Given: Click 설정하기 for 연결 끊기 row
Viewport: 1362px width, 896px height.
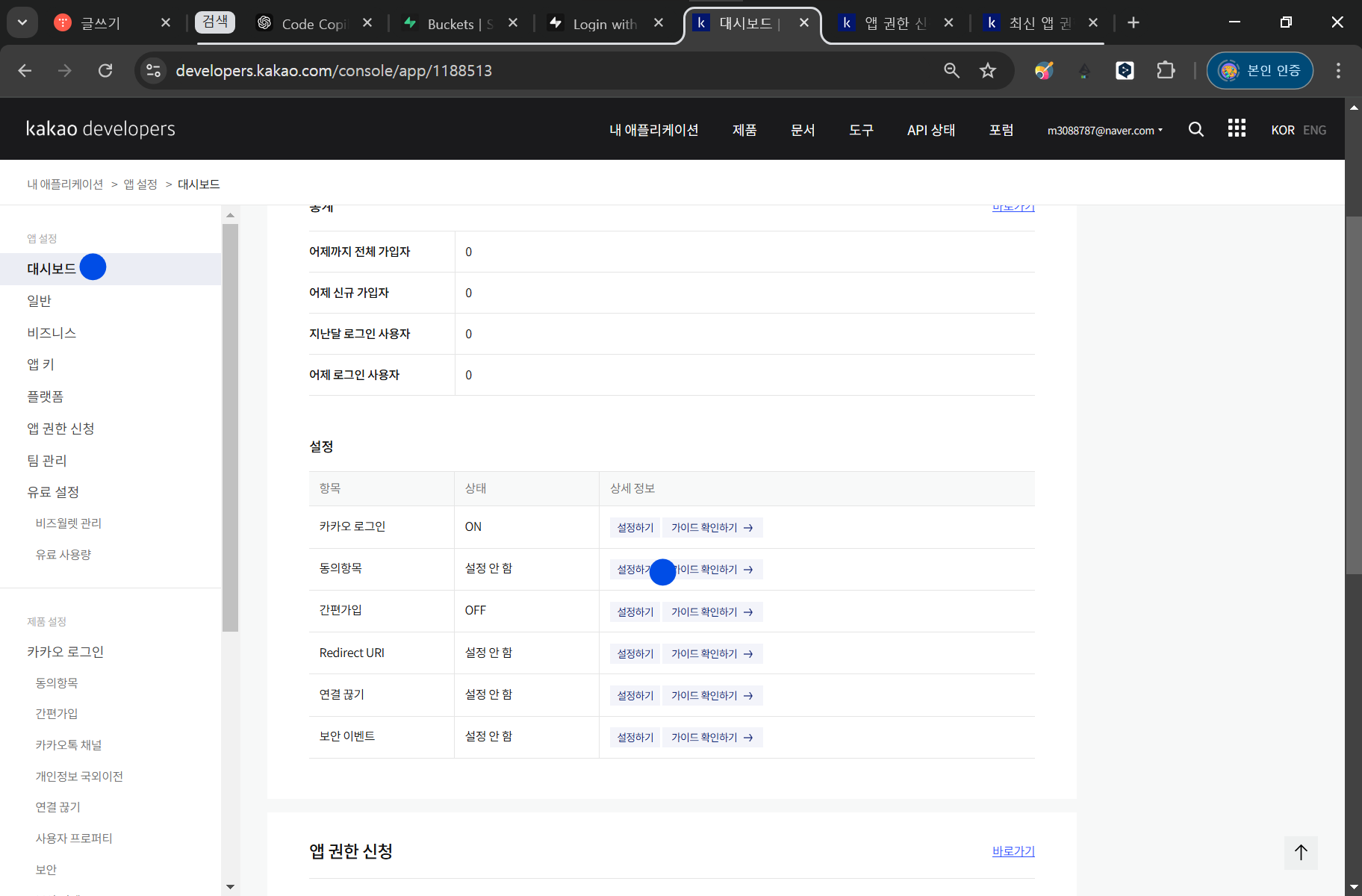Looking at the screenshot, I should pos(635,696).
